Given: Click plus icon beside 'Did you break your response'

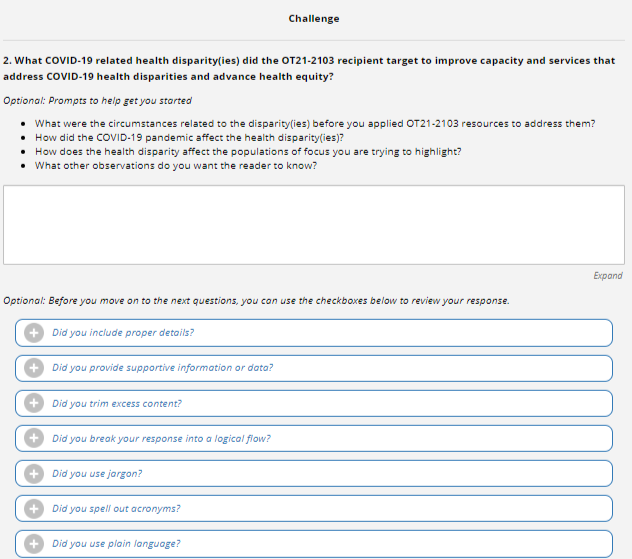Looking at the screenshot, I should point(33,438).
